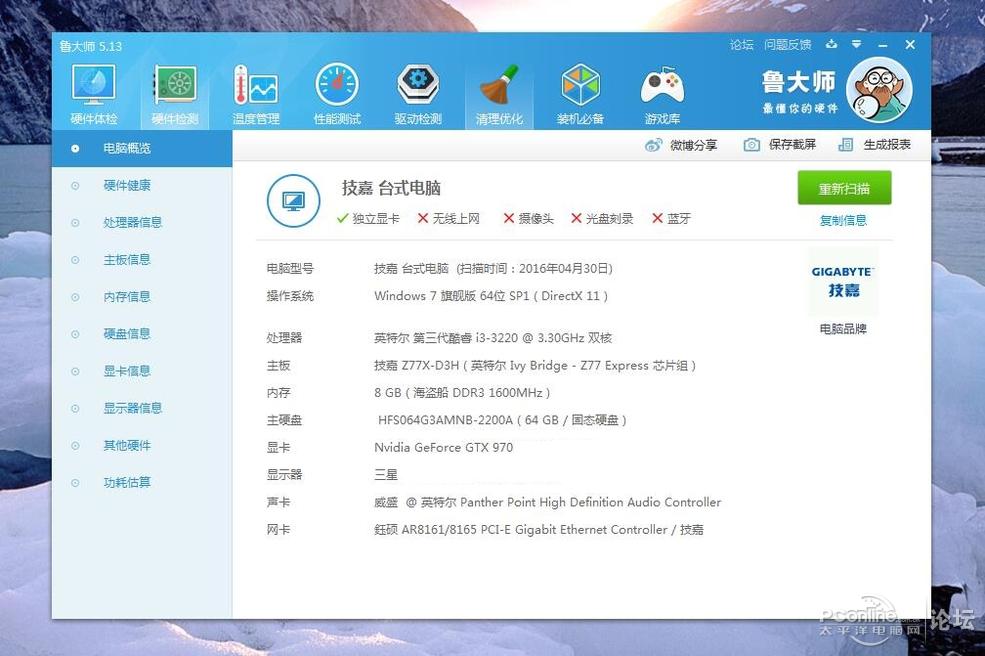
Task: Click the 技嘉 台式电脑 heading
Action: 391,188
